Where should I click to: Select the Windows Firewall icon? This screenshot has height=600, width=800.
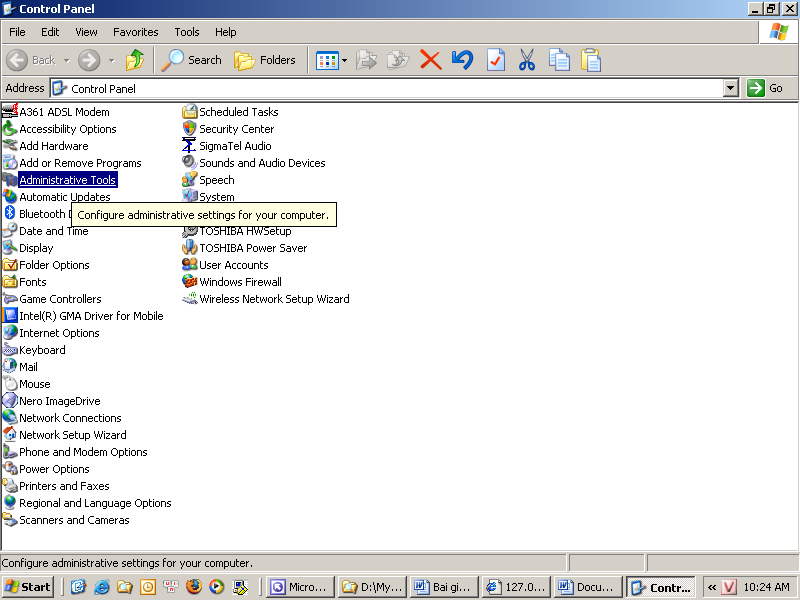tap(189, 282)
